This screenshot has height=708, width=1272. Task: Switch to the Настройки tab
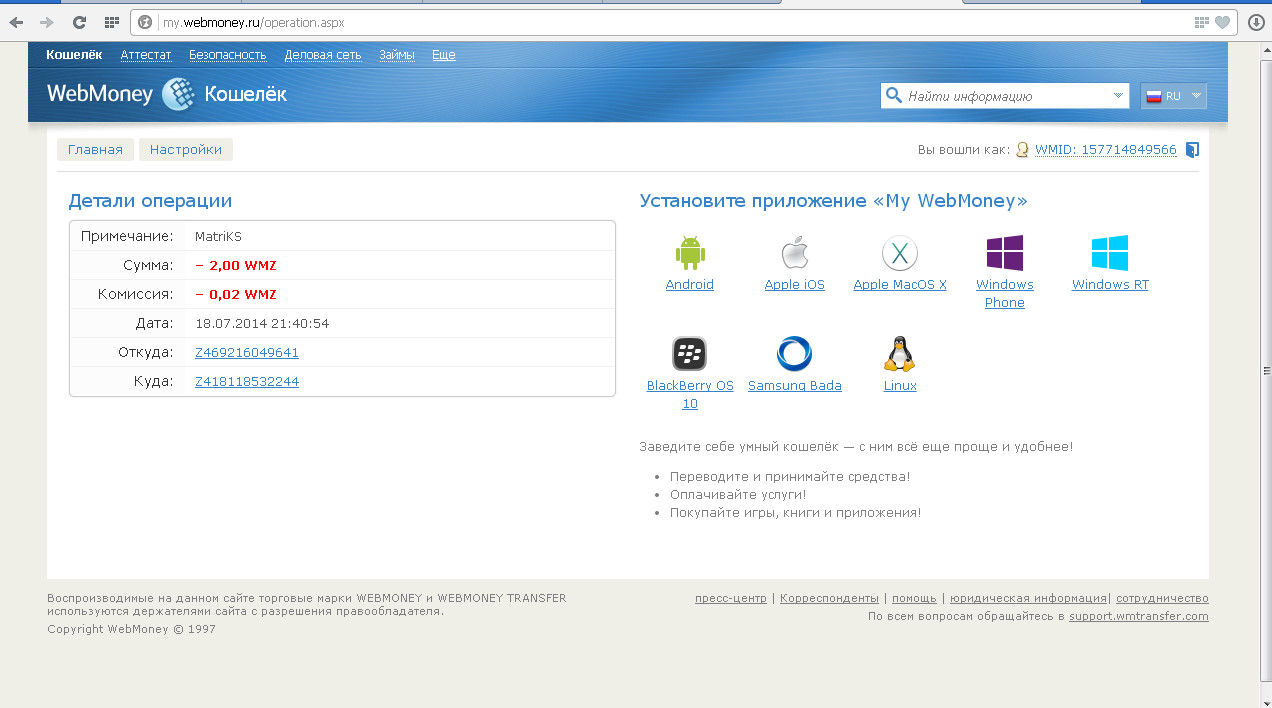tap(186, 150)
